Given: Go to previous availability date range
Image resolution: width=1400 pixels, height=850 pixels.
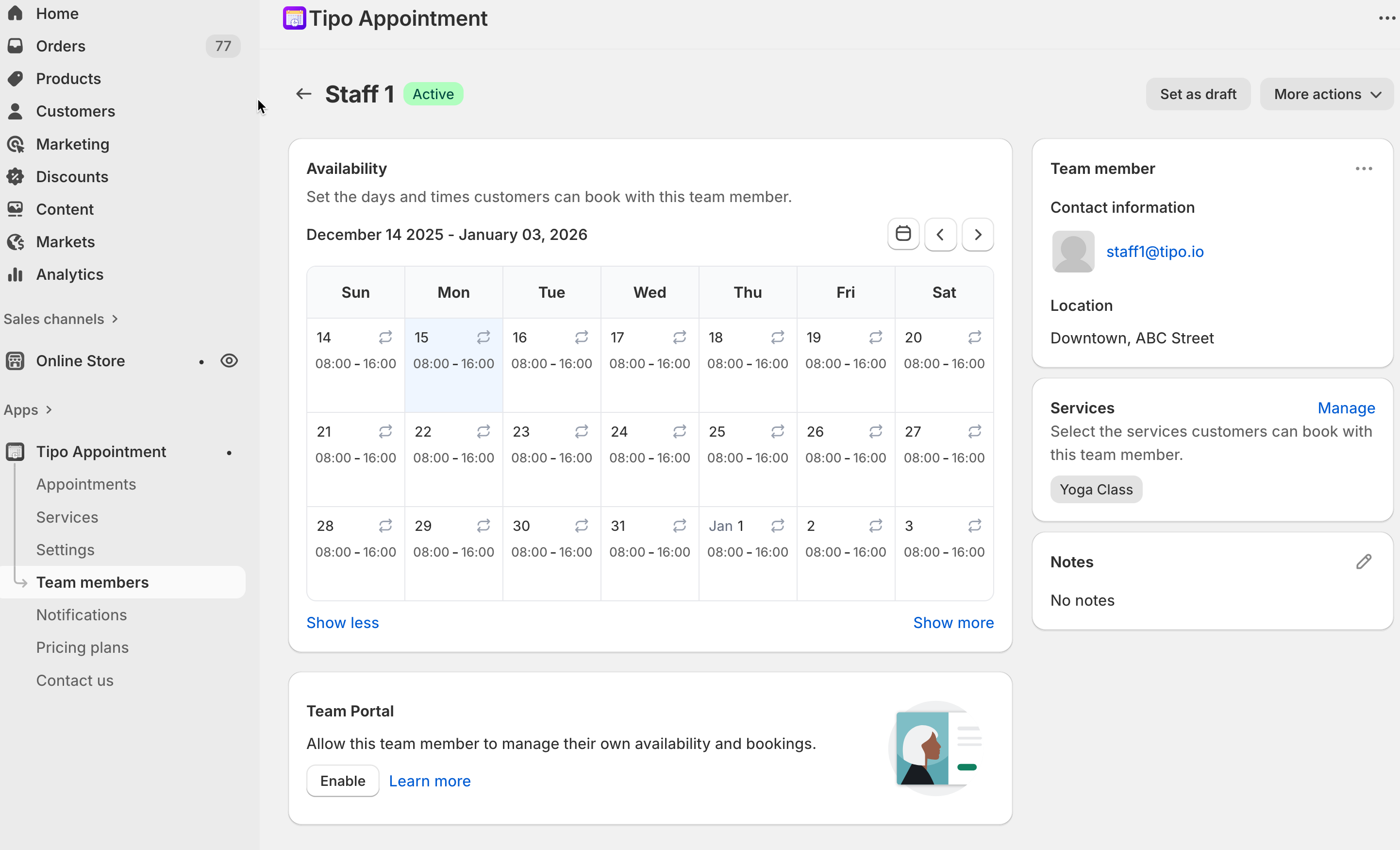Looking at the screenshot, I should pos(940,234).
